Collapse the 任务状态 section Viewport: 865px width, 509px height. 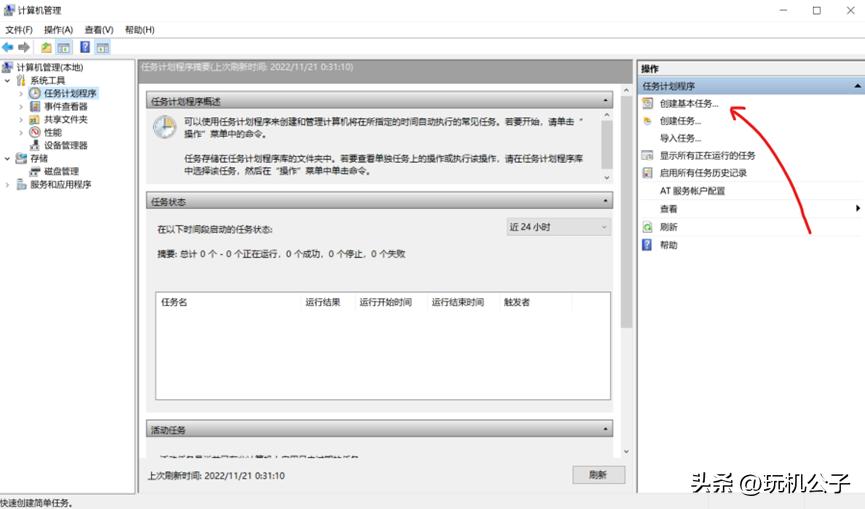(x=605, y=201)
